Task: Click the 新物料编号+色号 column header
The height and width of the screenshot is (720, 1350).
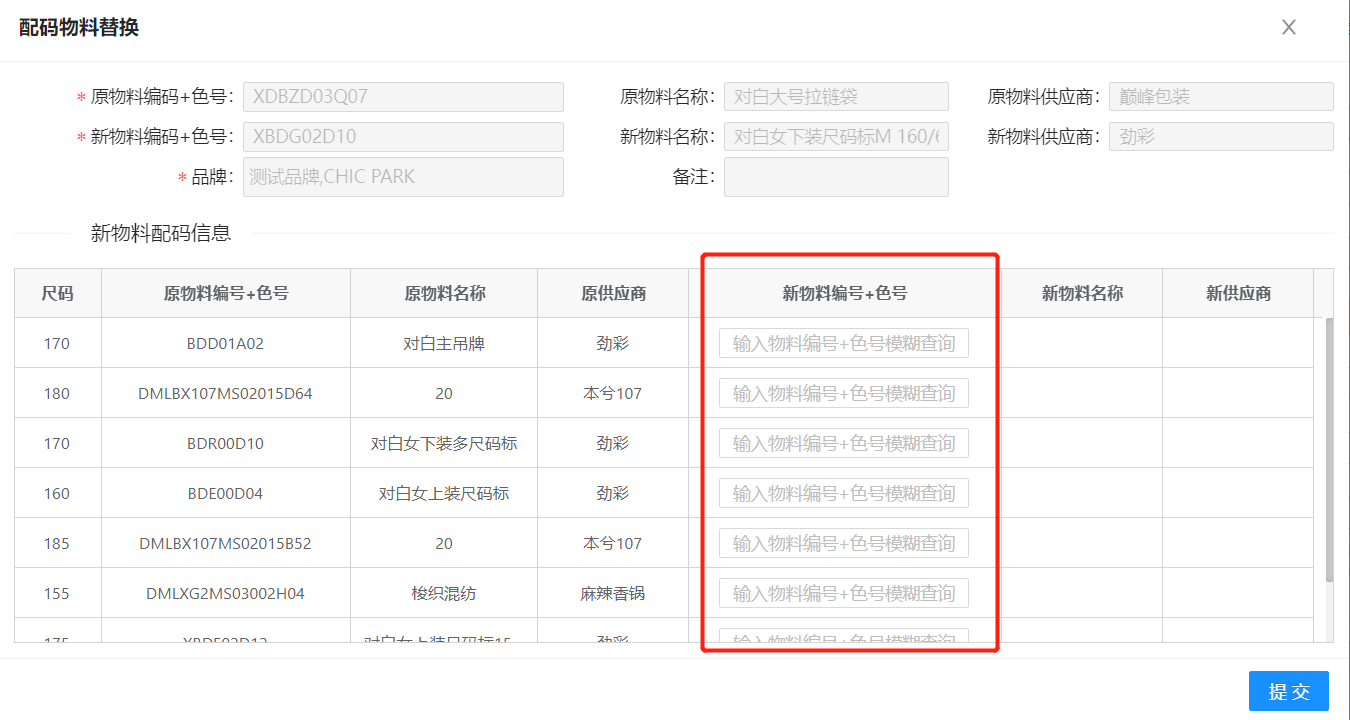Action: [x=844, y=294]
